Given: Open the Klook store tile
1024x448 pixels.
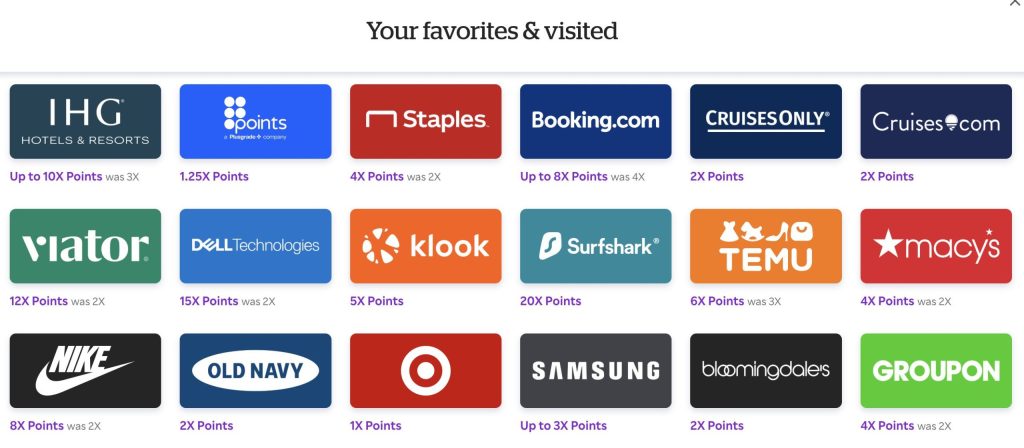Looking at the screenshot, I should [426, 246].
